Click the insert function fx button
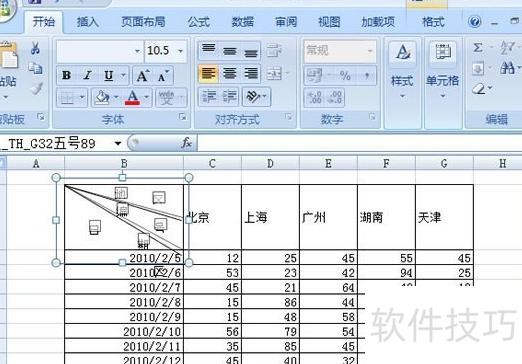The image size is (522, 364). coord(186,143)
